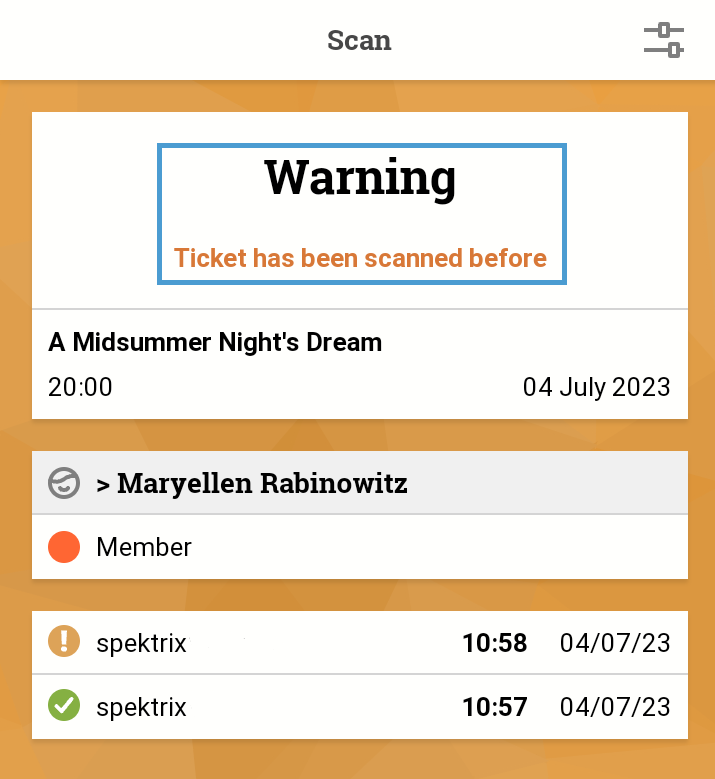Click the green checkmark scan icon

[63, 707]
